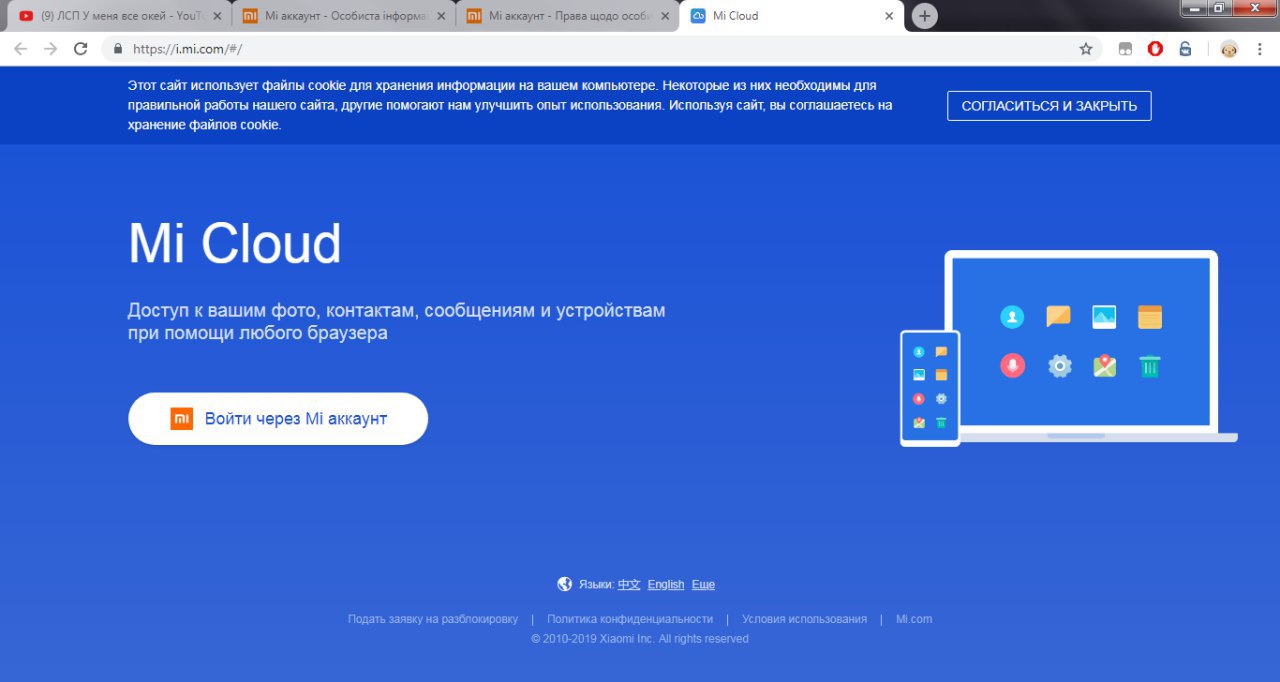Switch to Mi аккаунт Особиста інформація tab
The height and width of the screenshot is (682, 1280).
tap(342, 16)
